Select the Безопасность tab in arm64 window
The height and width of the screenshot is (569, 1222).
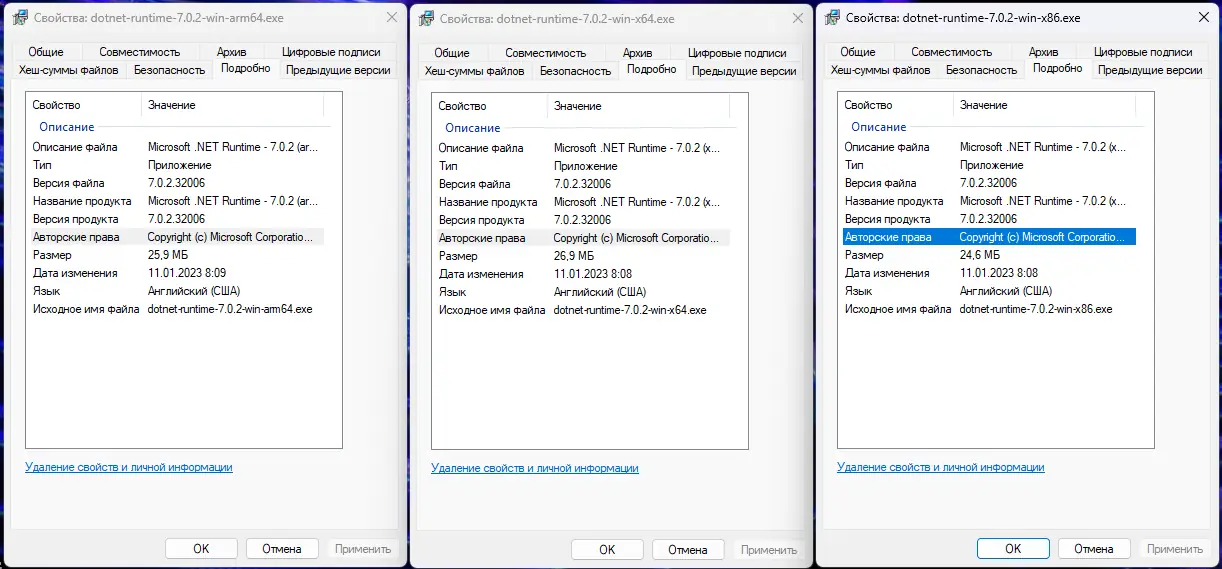[x=169, y=70]
